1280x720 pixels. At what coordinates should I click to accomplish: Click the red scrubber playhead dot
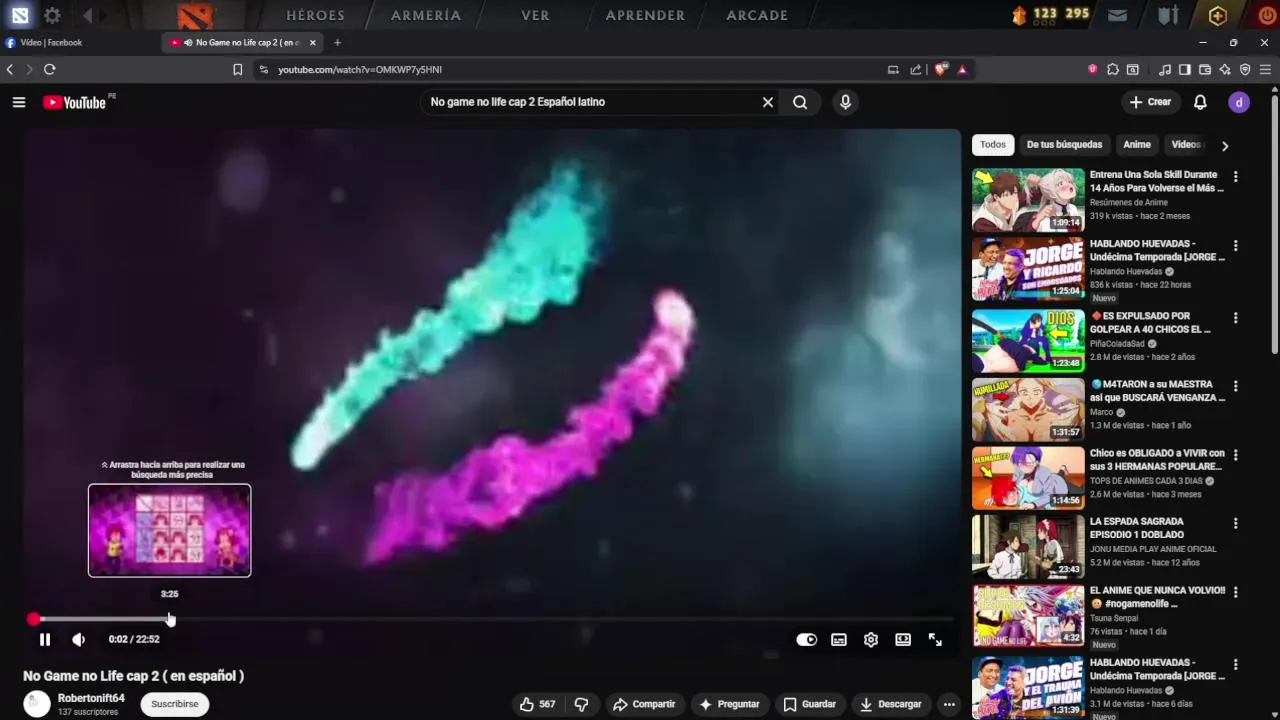coord(34,620)
